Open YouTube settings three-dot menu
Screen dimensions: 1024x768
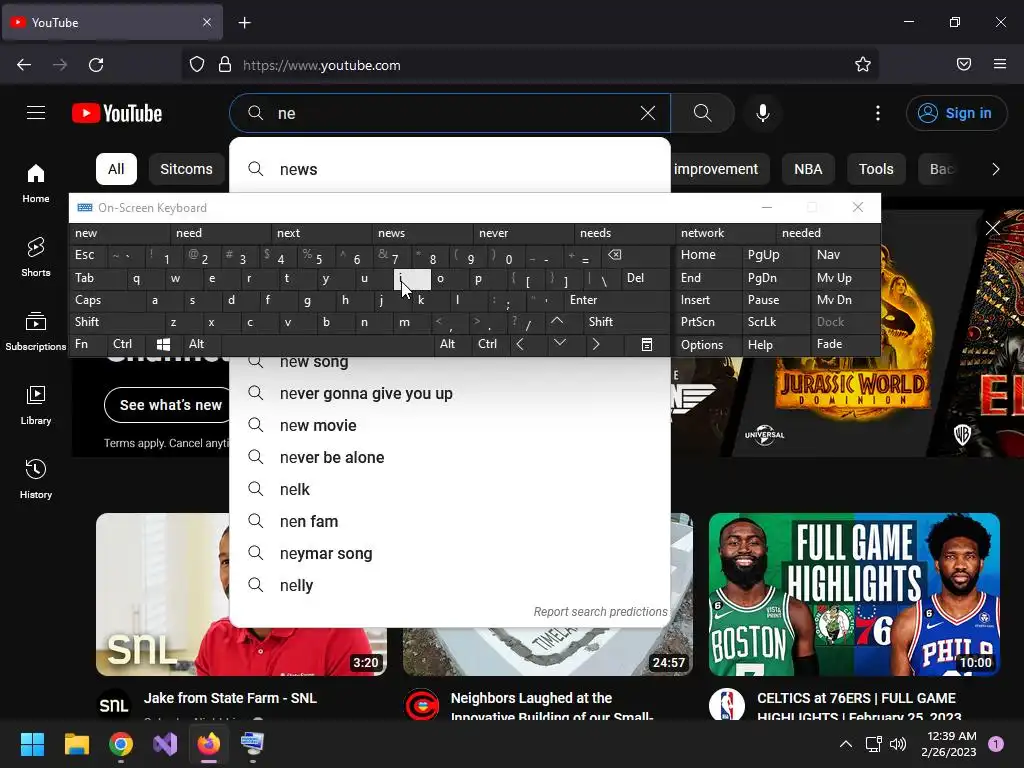(x=878, y=113)
